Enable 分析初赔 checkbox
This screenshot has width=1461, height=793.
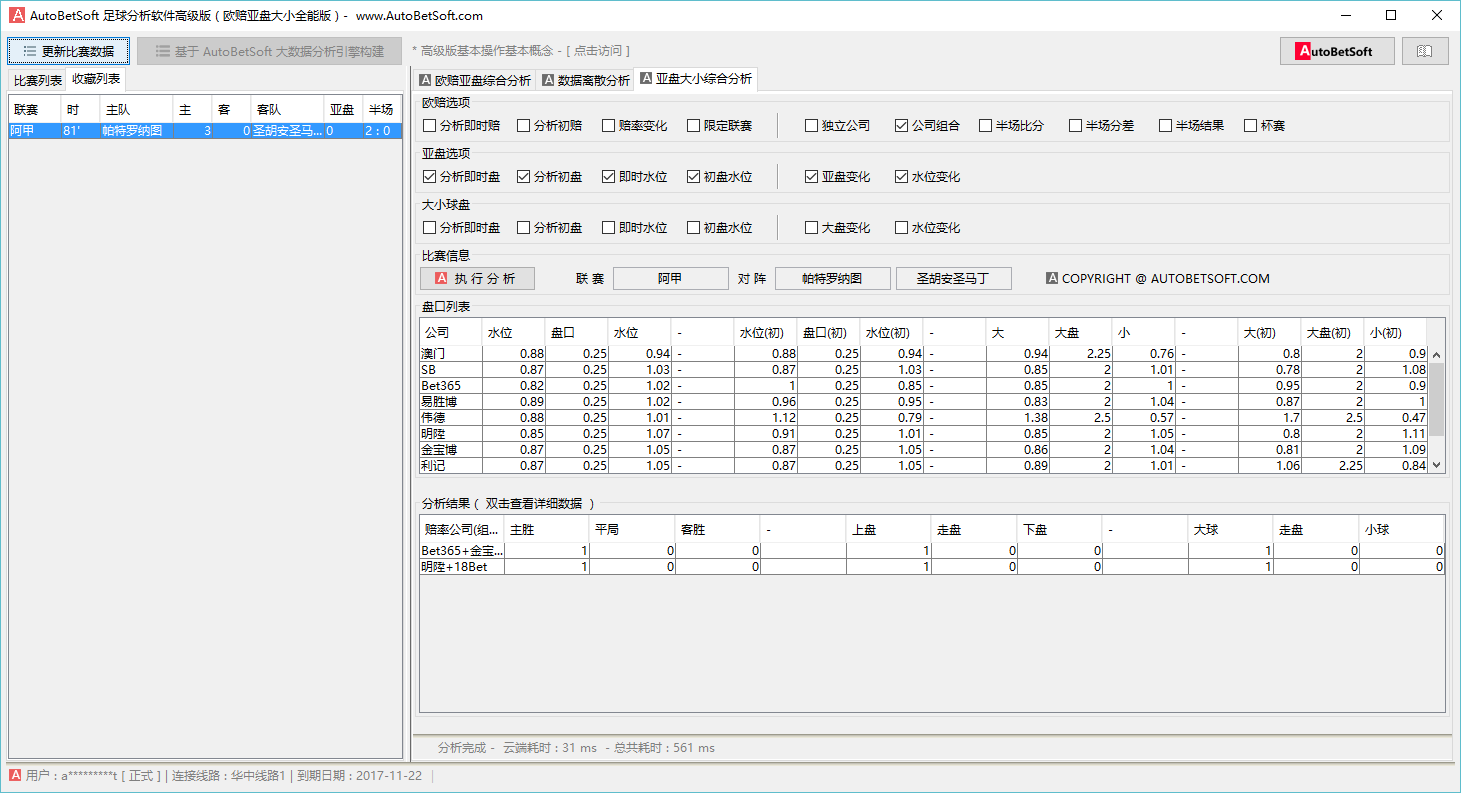tap(523, 126)
